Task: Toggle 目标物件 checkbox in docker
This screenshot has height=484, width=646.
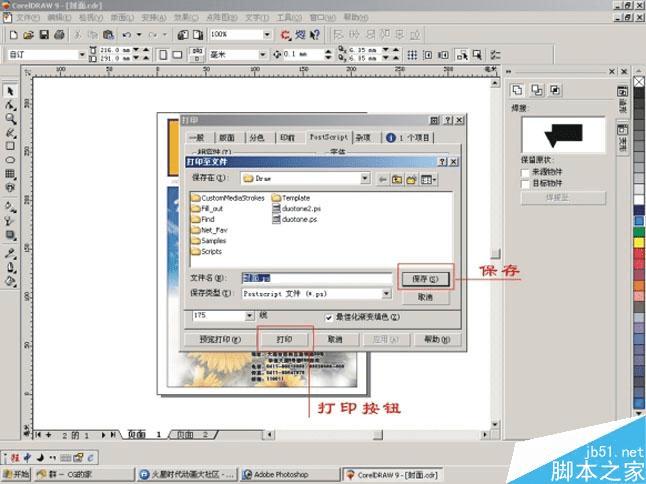Action: pos(525,184)
